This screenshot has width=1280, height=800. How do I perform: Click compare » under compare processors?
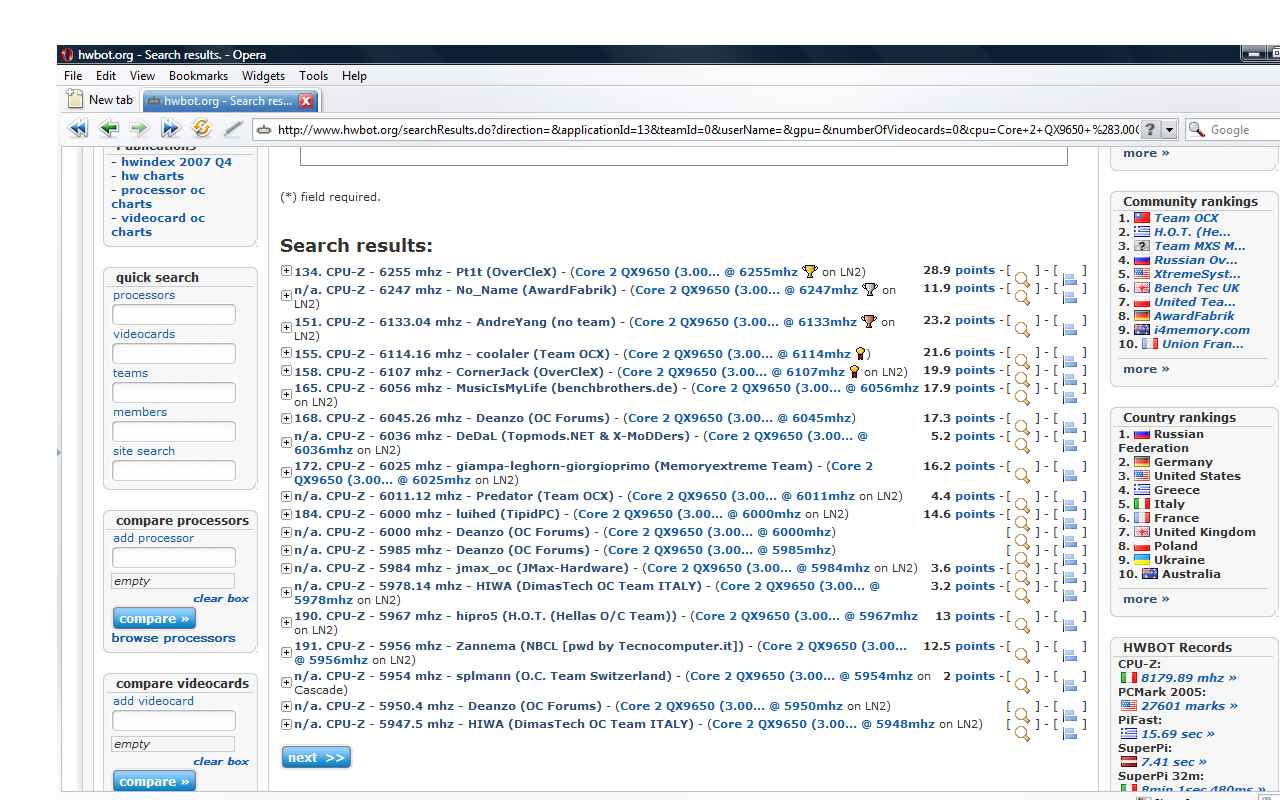[154, 619]
